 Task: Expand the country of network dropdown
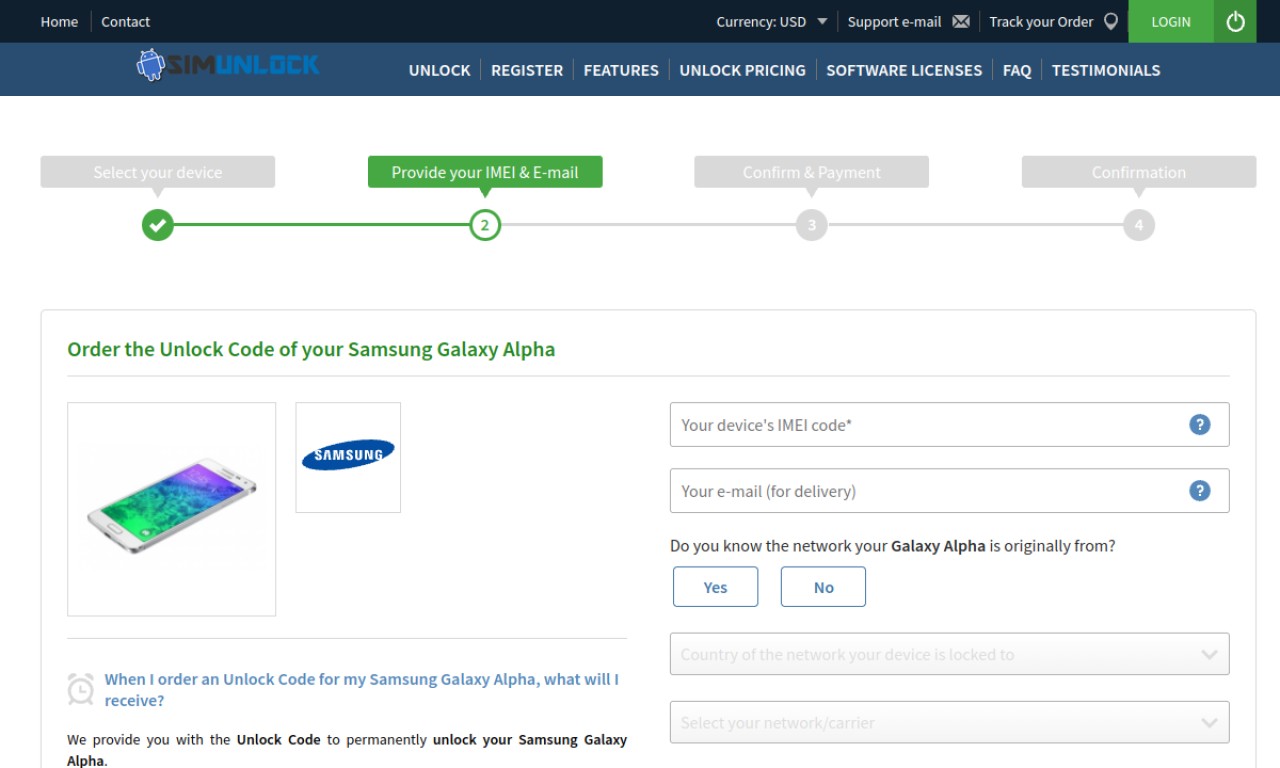(x=949, y=654)
